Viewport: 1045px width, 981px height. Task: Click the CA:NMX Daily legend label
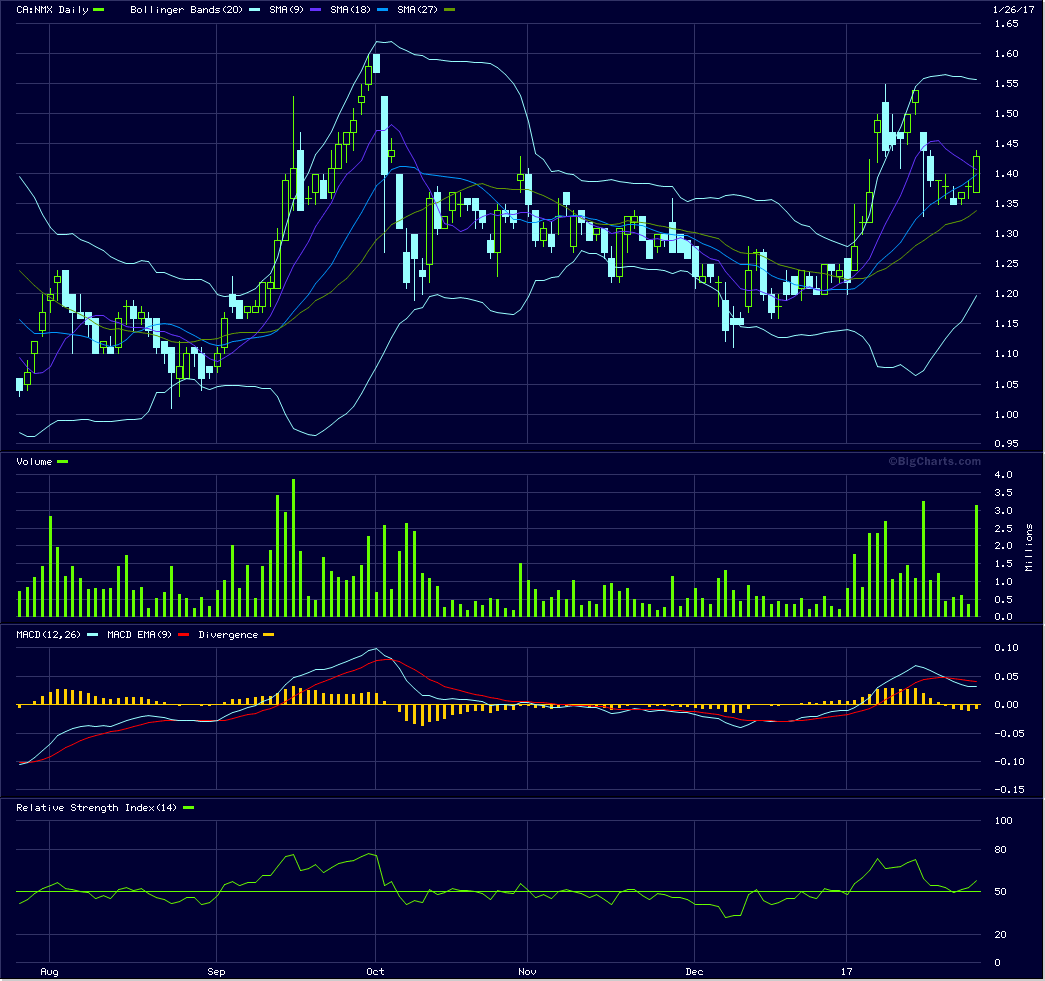pos(52,9)
